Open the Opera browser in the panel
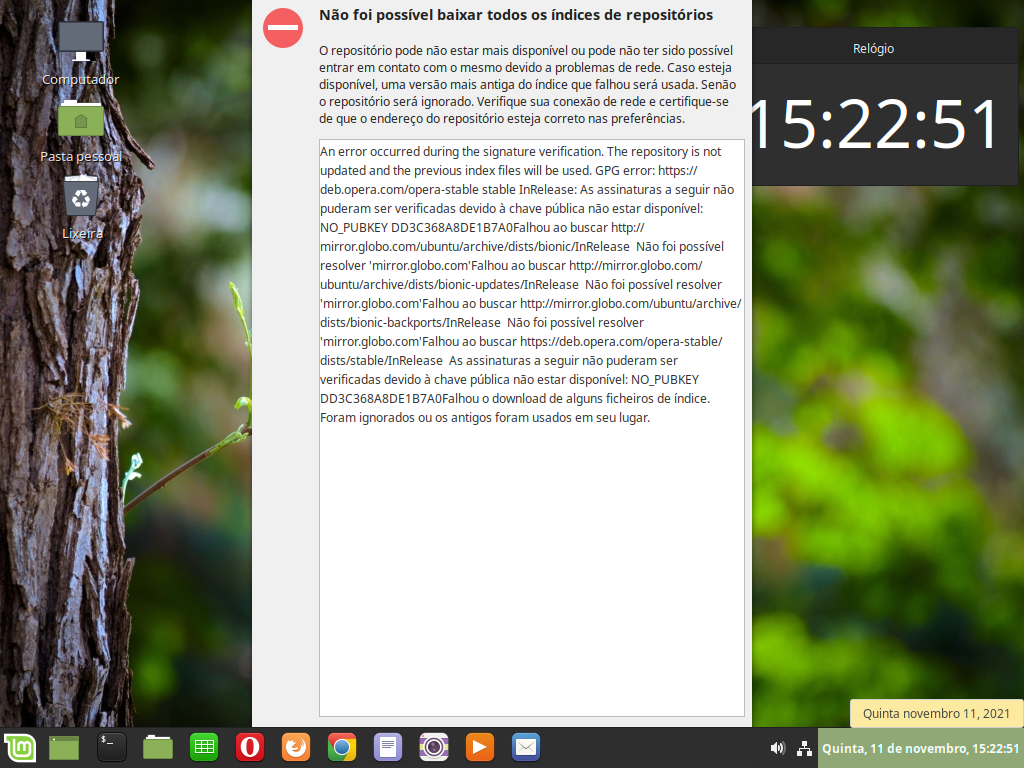This screenshot has height=768, width=1024. [249, 747]
